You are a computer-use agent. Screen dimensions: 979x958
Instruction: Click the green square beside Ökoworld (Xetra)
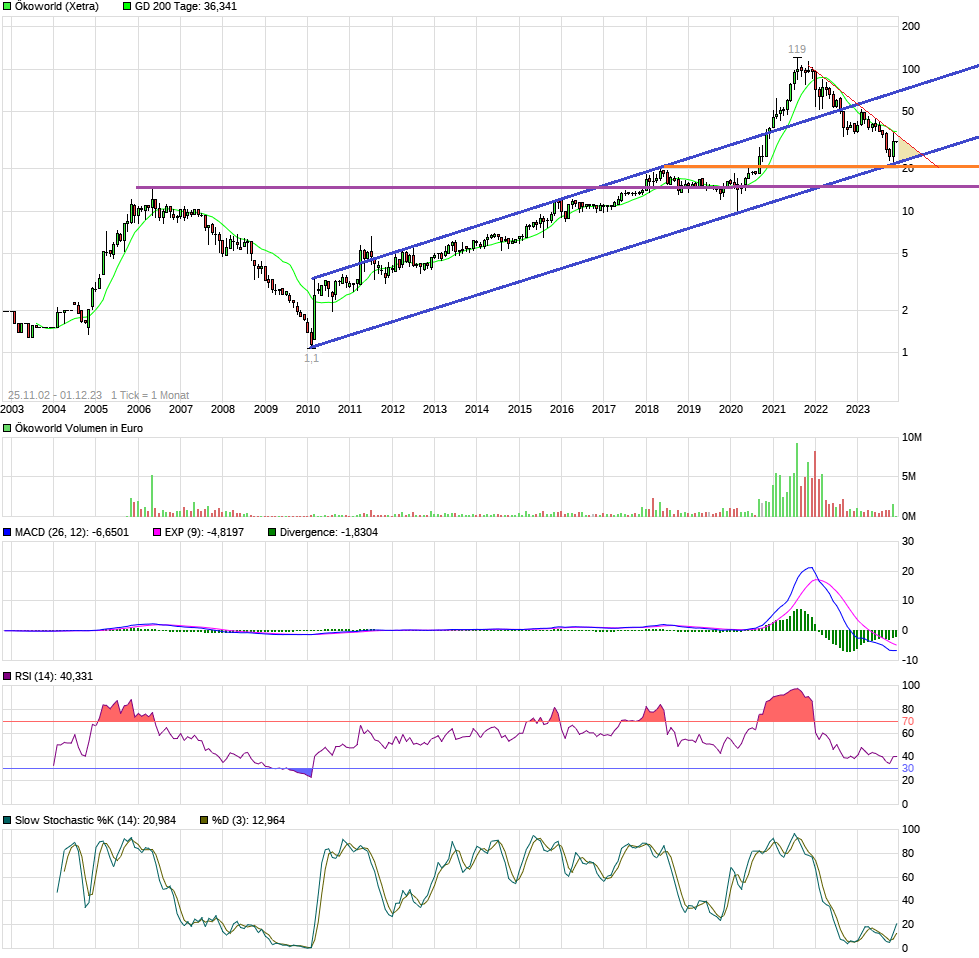point(7,6)
